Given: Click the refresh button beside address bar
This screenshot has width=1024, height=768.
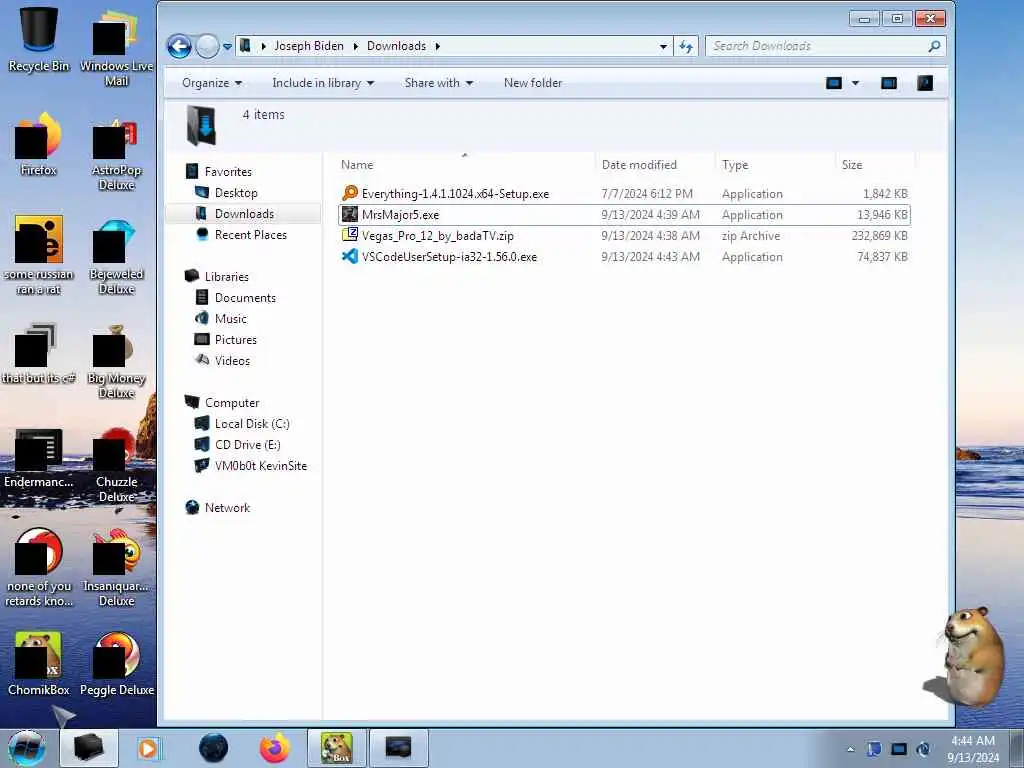Looking at the screenshot, I should coord(686,46).
